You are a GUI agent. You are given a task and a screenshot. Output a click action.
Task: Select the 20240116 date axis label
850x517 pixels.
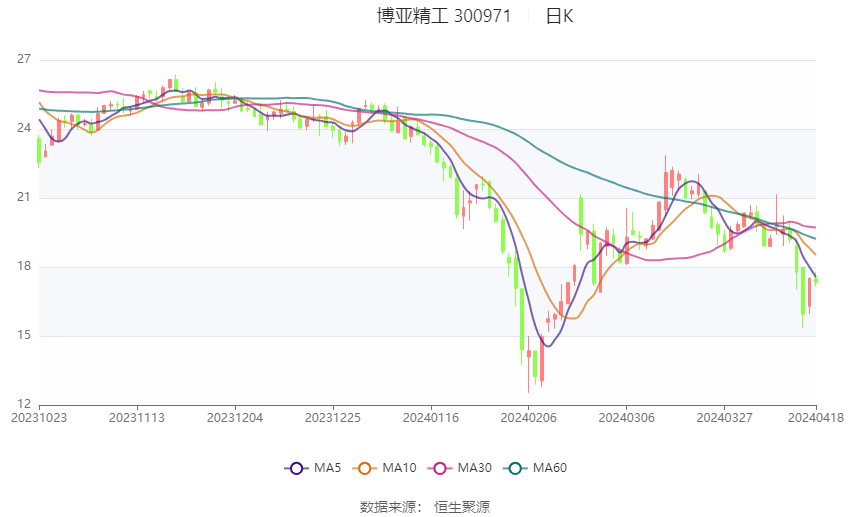(x=430, y=418)
